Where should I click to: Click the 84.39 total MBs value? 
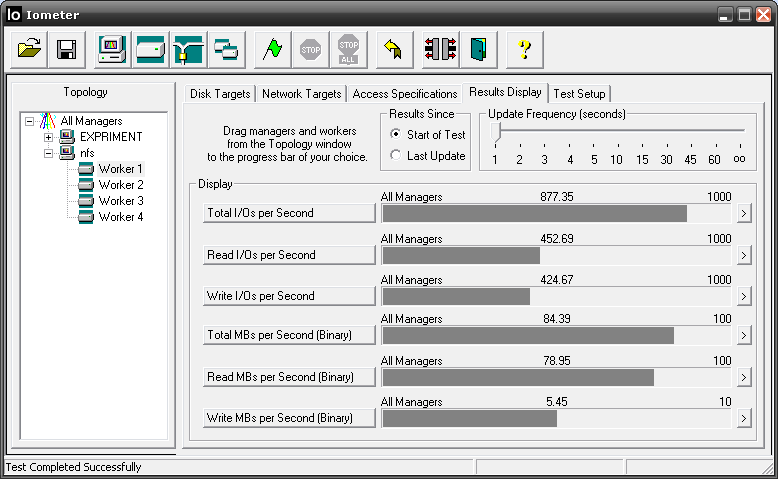(x=557, y=319)
